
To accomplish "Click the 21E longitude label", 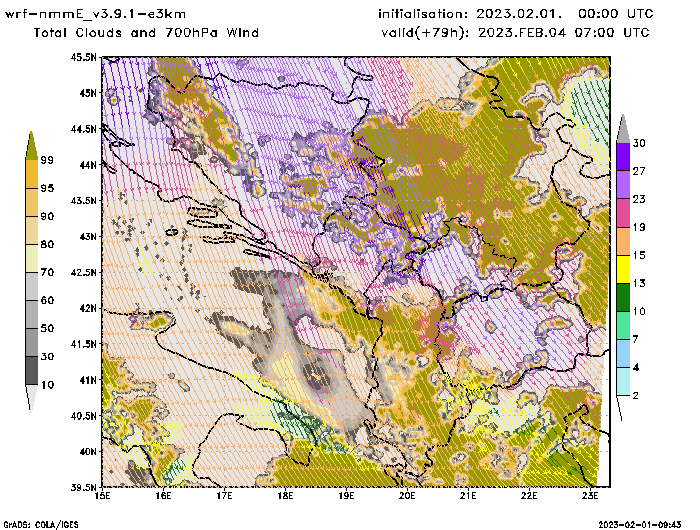I will click(x=468, y=496).
